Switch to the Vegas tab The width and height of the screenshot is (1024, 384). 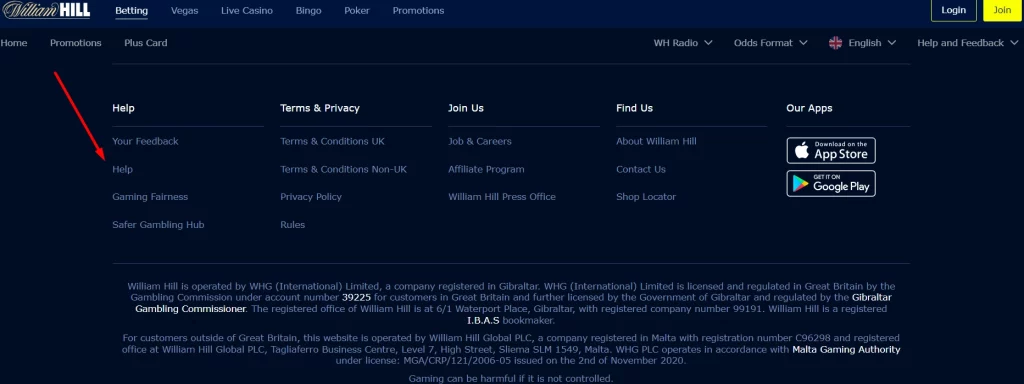point(184,10)
